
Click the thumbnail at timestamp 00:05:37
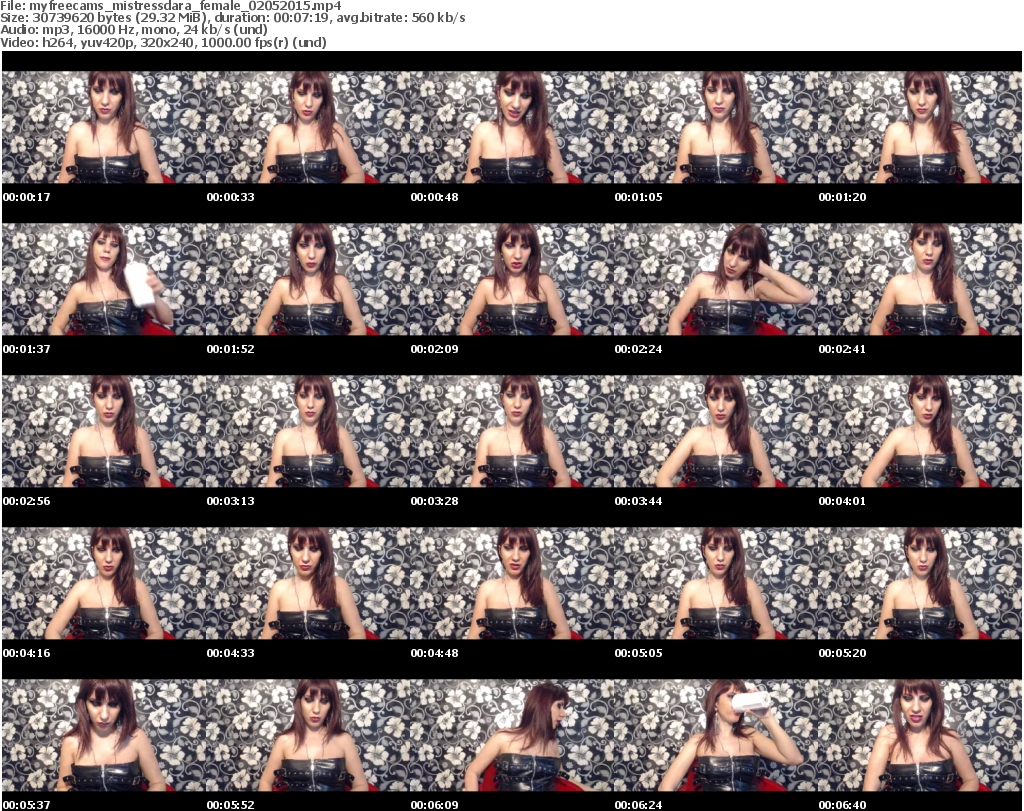(x=104, y=736)
